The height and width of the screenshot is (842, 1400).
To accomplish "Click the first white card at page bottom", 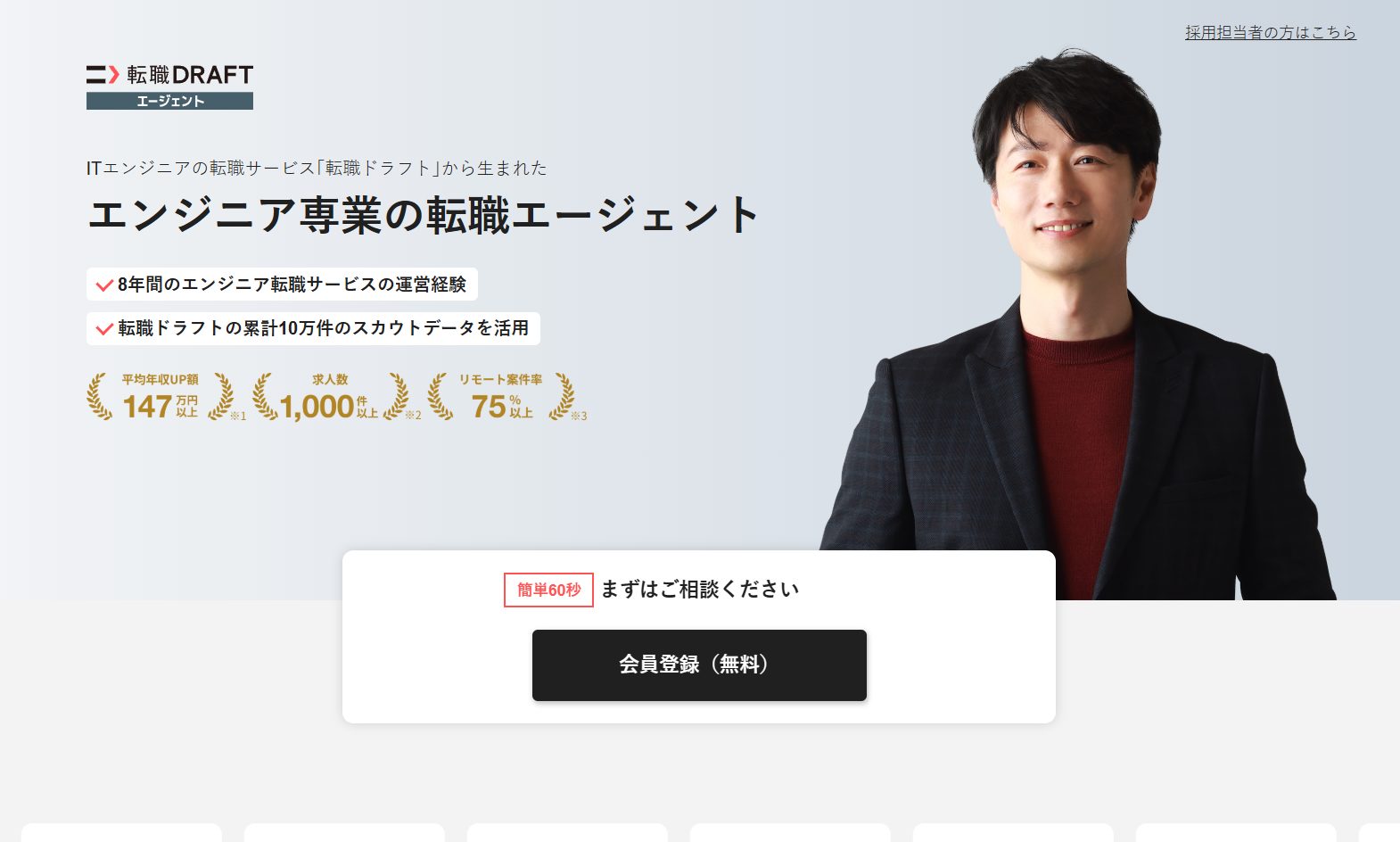I will coord(121,833).
